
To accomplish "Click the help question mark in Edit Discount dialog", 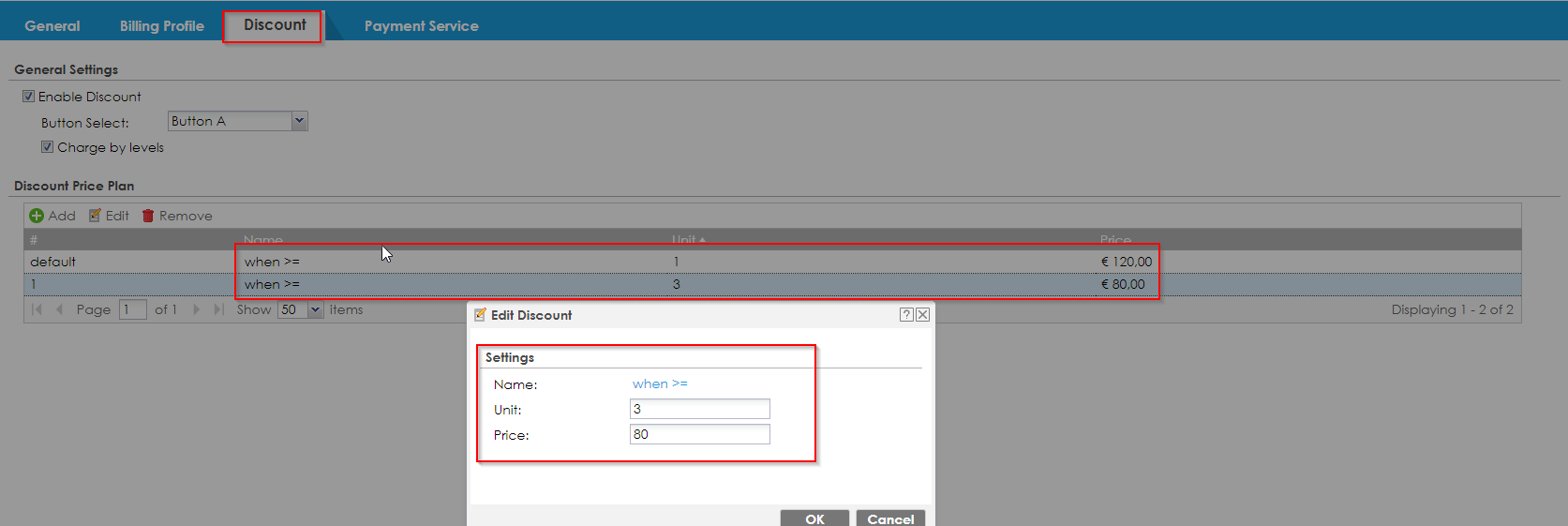I will click(x=906, y=315).
